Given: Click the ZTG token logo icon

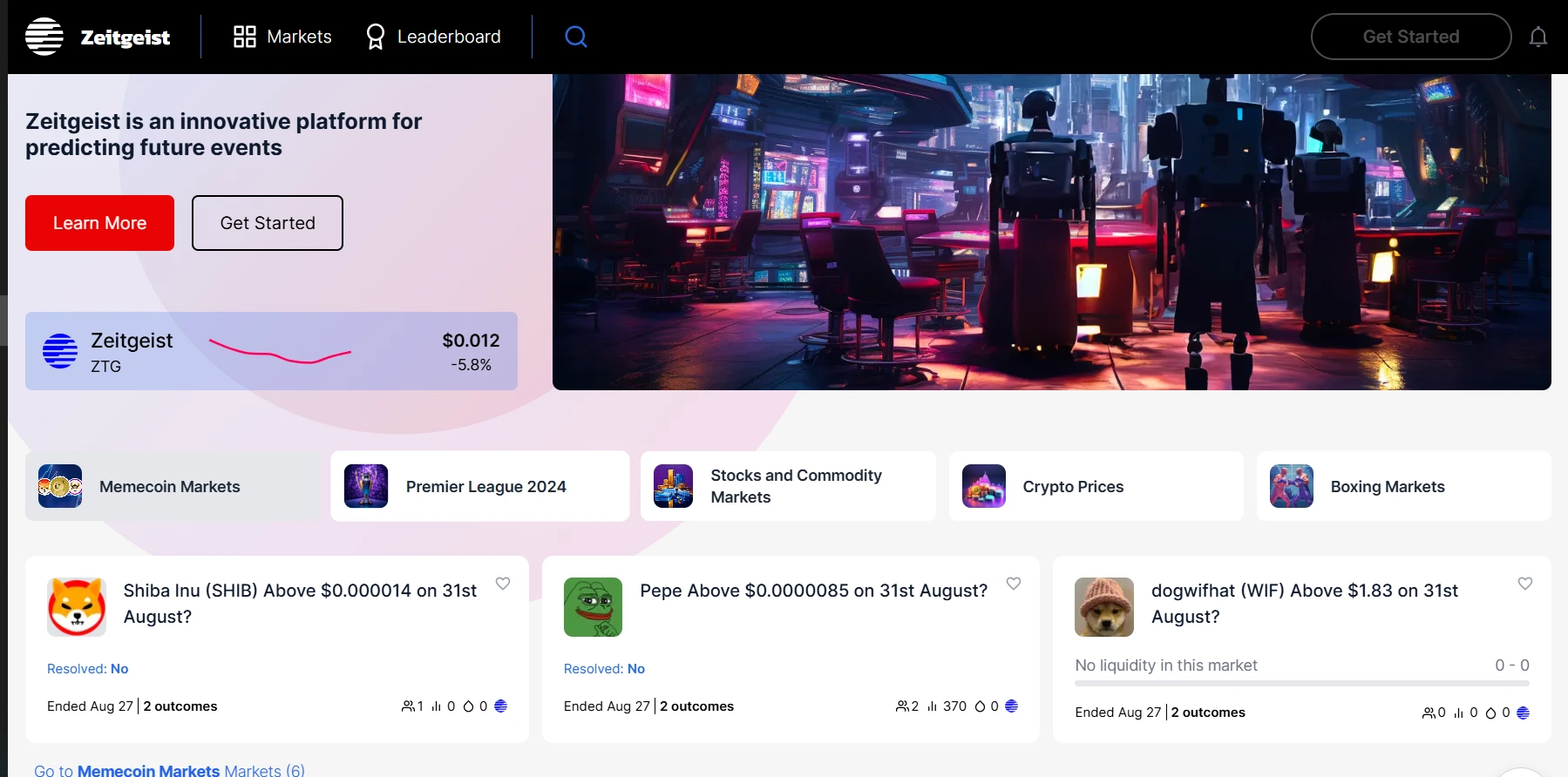Looking at the screenshot, I should [x=60, y=351].
